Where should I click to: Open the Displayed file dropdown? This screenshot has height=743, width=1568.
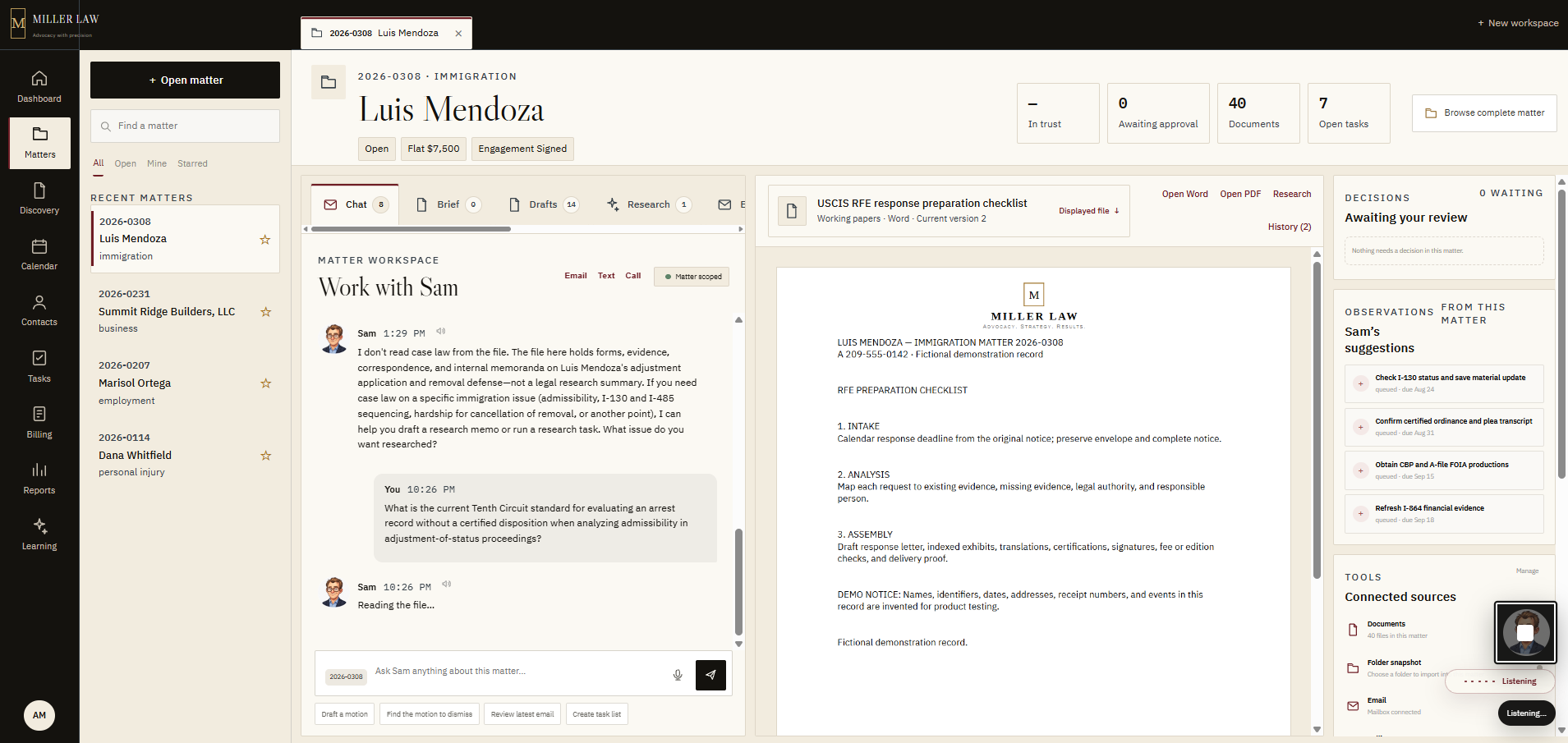tap(1089, 211)
